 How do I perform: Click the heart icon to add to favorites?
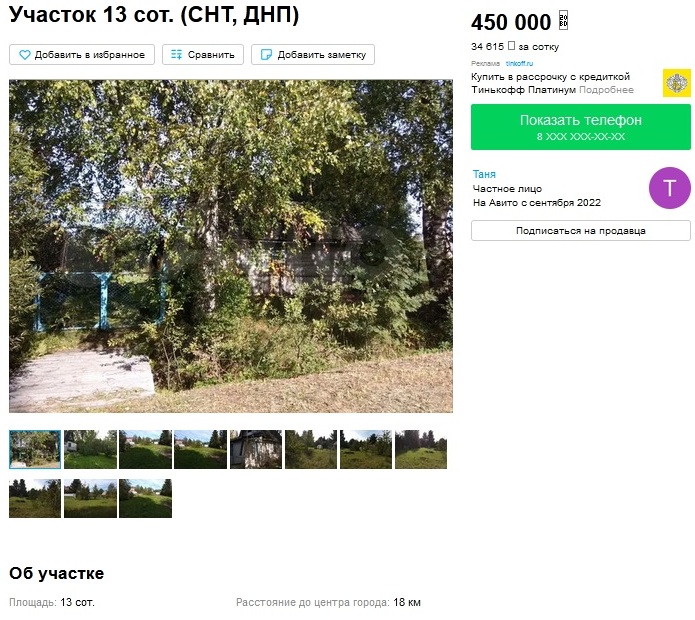tap(25, 55)
